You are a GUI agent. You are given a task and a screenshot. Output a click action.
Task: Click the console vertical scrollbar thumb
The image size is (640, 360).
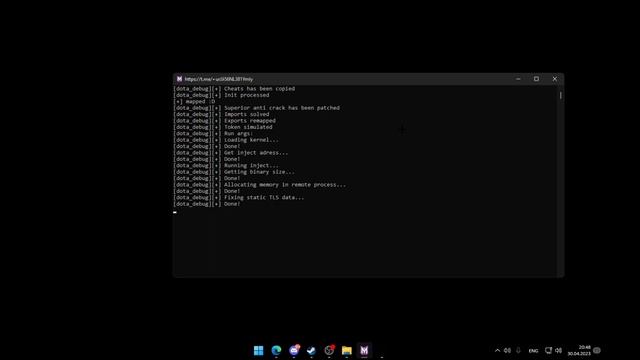click(x=561, y=95)
